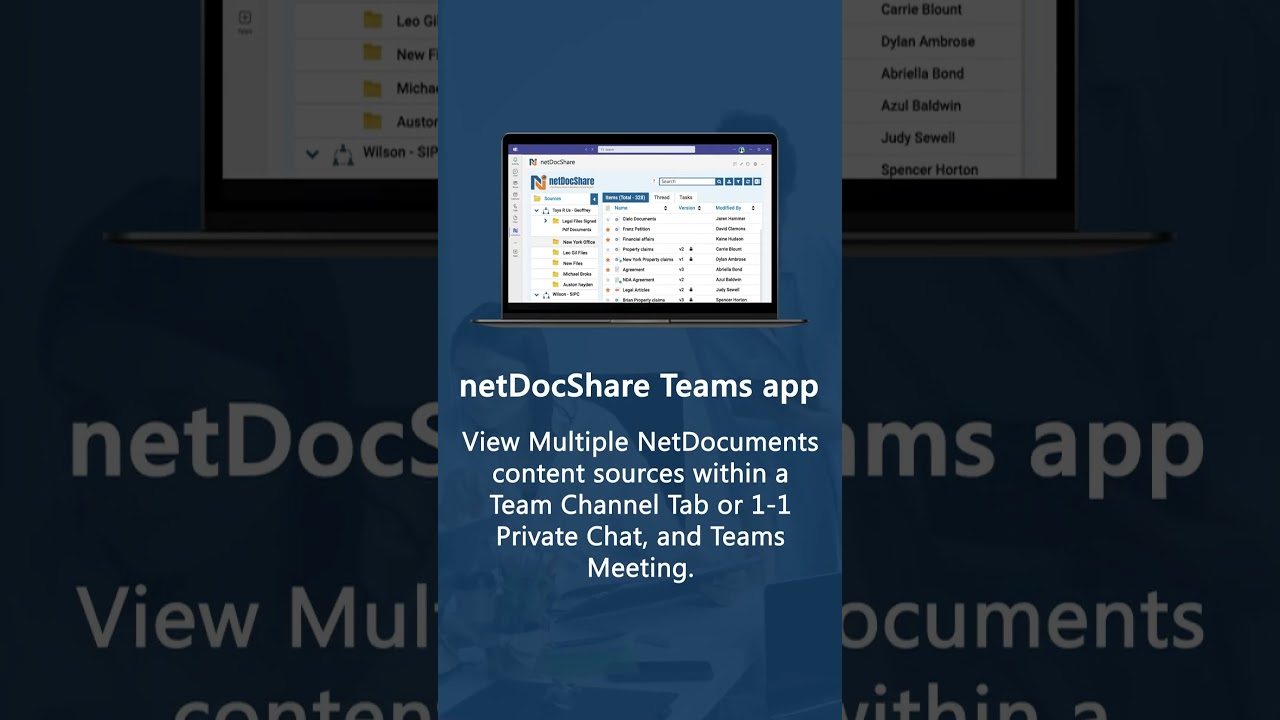Click the Teams title bar search box

pyautogui.click(x=646, y=149)
